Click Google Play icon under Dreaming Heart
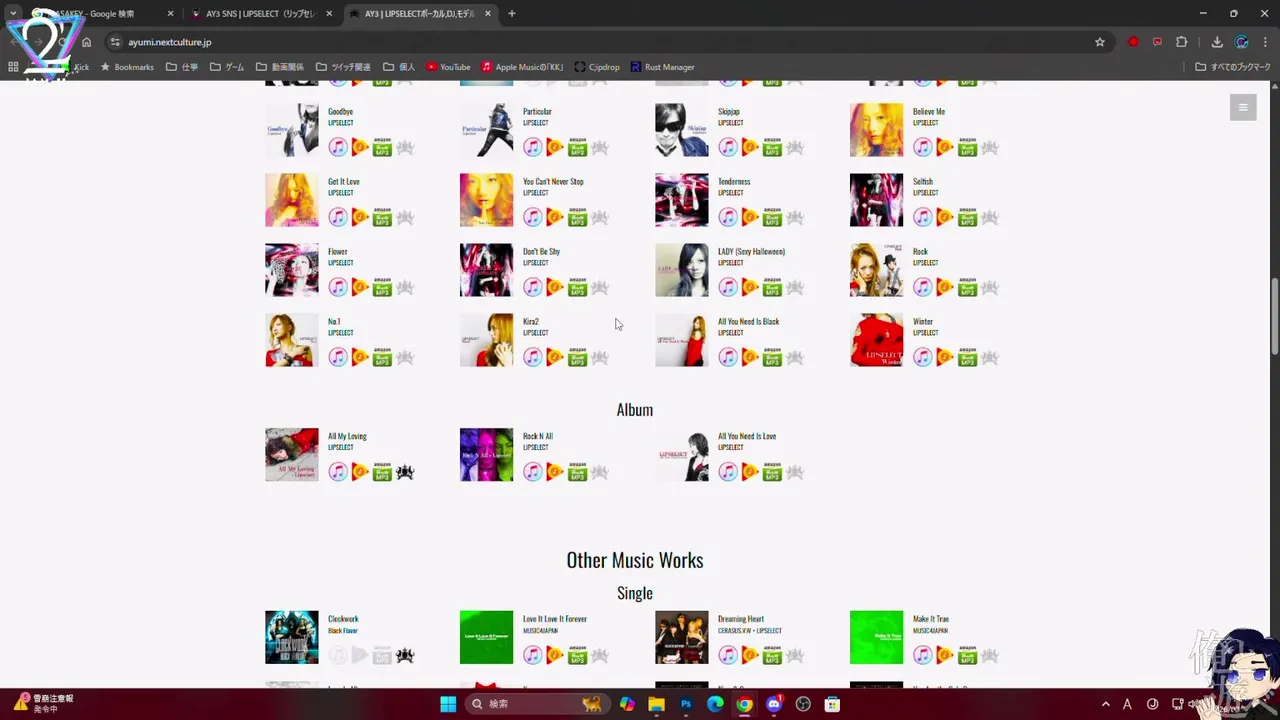The height and width of the screenshot is (720, 1280). click(x=750, y=655)
